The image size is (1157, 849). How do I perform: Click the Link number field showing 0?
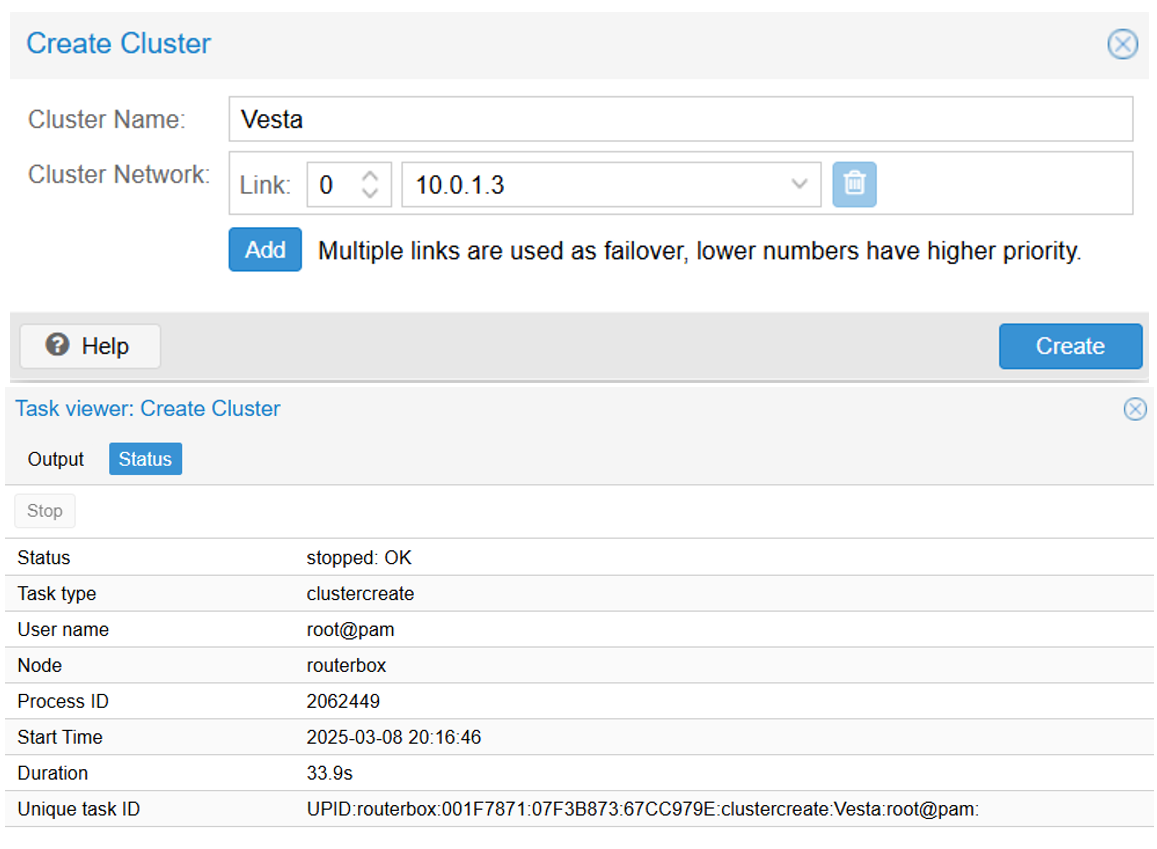(333, 185)
